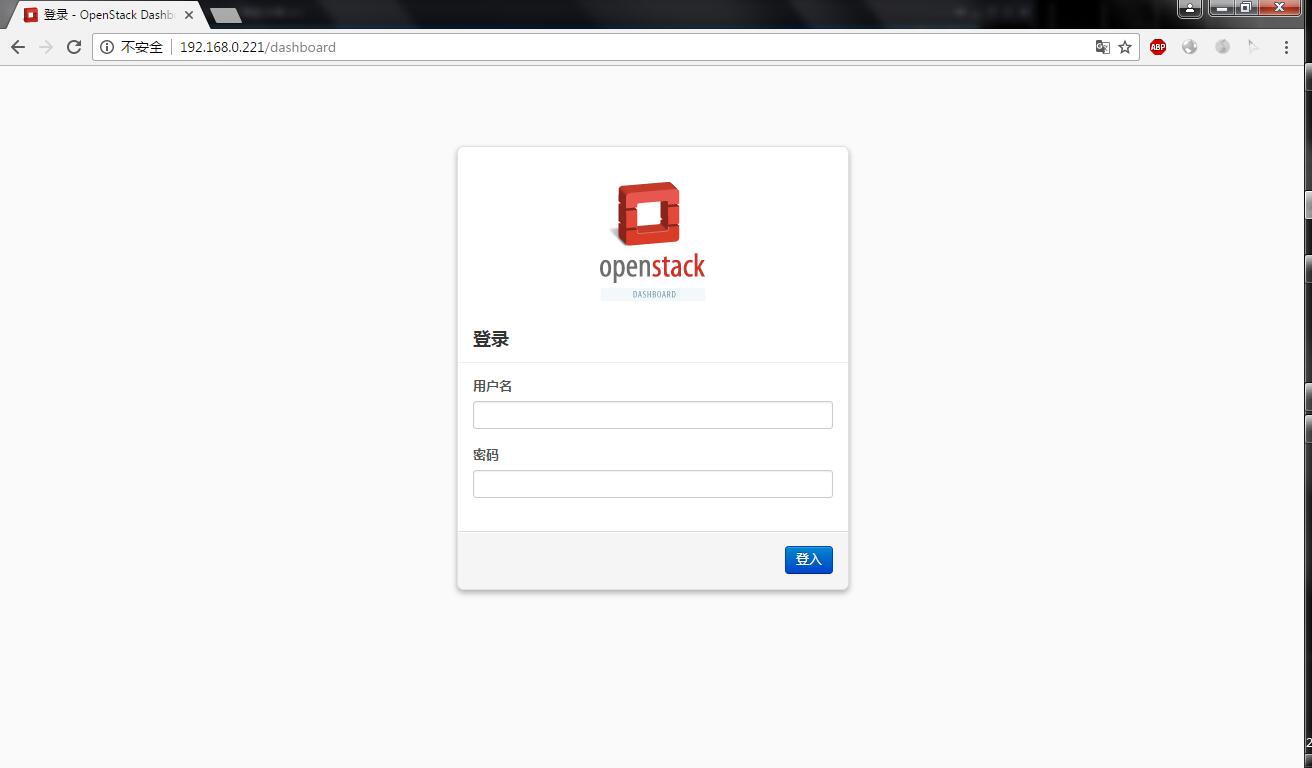Open the Chrome user profile button
This screenshot has height=768, width=1312.
tap(1190, 8)
